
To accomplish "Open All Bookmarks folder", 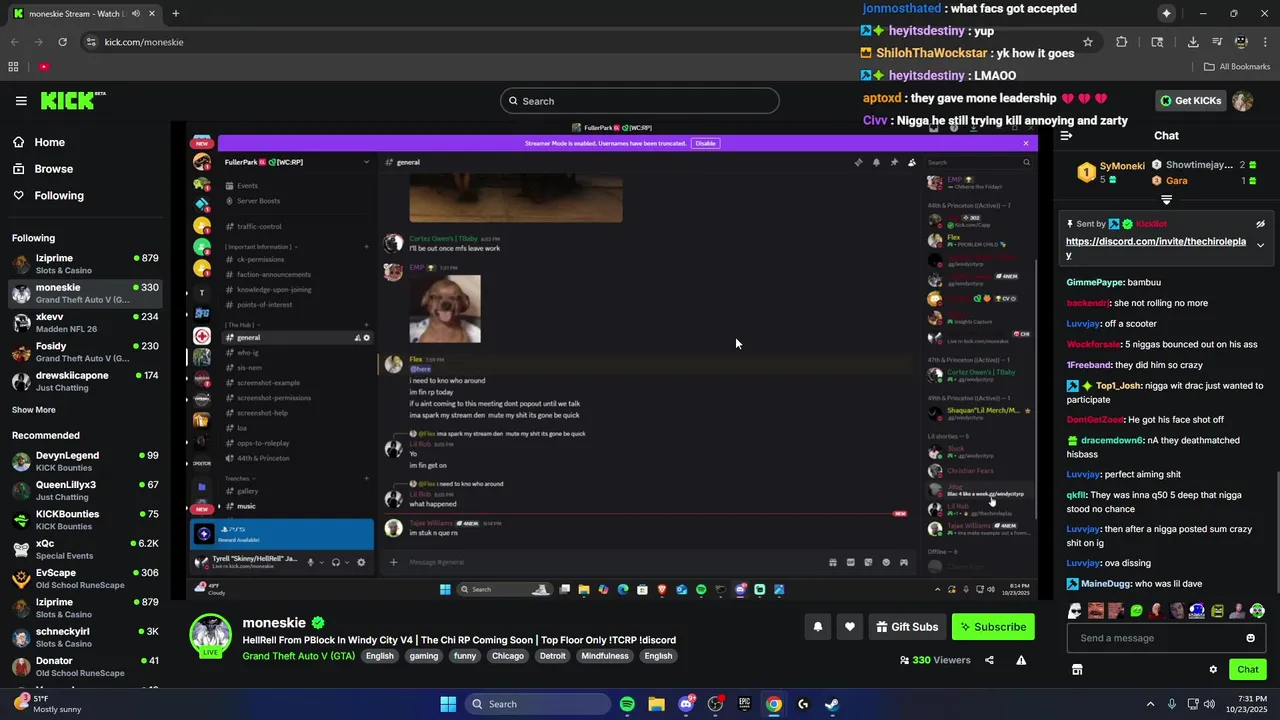I will coord(1237,67).
